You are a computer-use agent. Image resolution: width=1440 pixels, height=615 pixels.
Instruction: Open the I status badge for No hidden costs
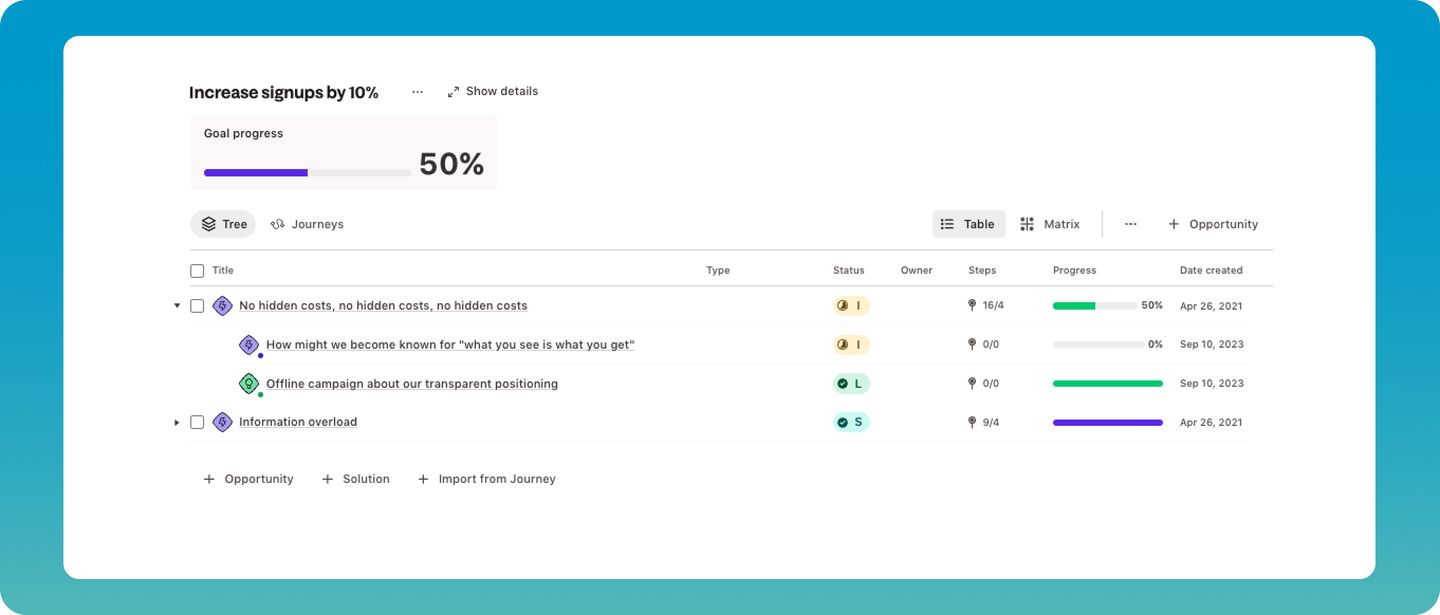point(851,306)
